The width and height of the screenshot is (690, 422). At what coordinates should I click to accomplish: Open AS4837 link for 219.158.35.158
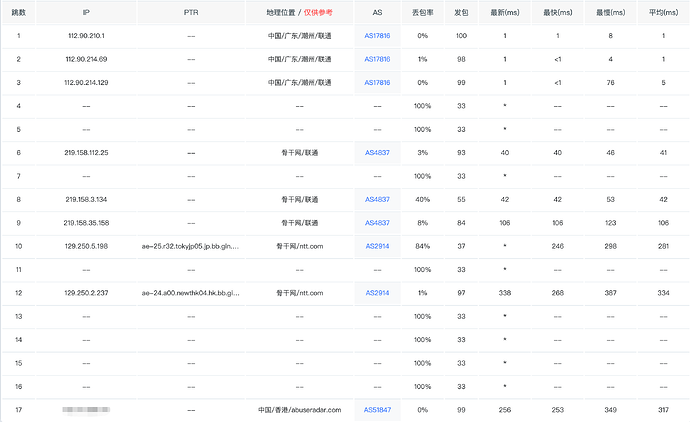point(377,223)
